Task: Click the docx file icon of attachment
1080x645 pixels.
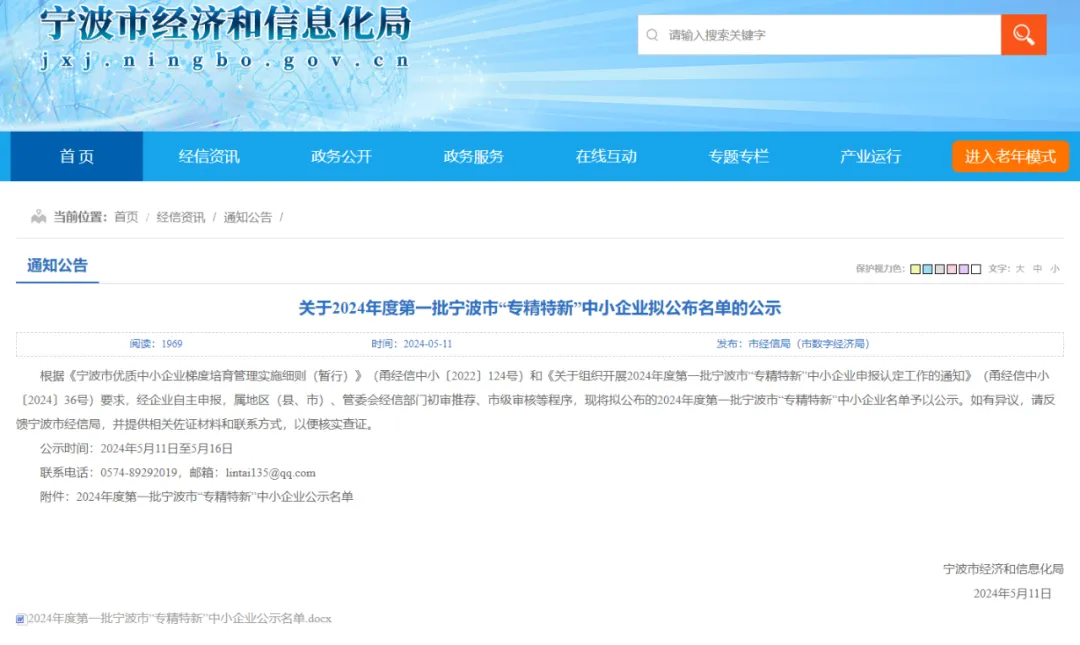Action: [20, 619]
